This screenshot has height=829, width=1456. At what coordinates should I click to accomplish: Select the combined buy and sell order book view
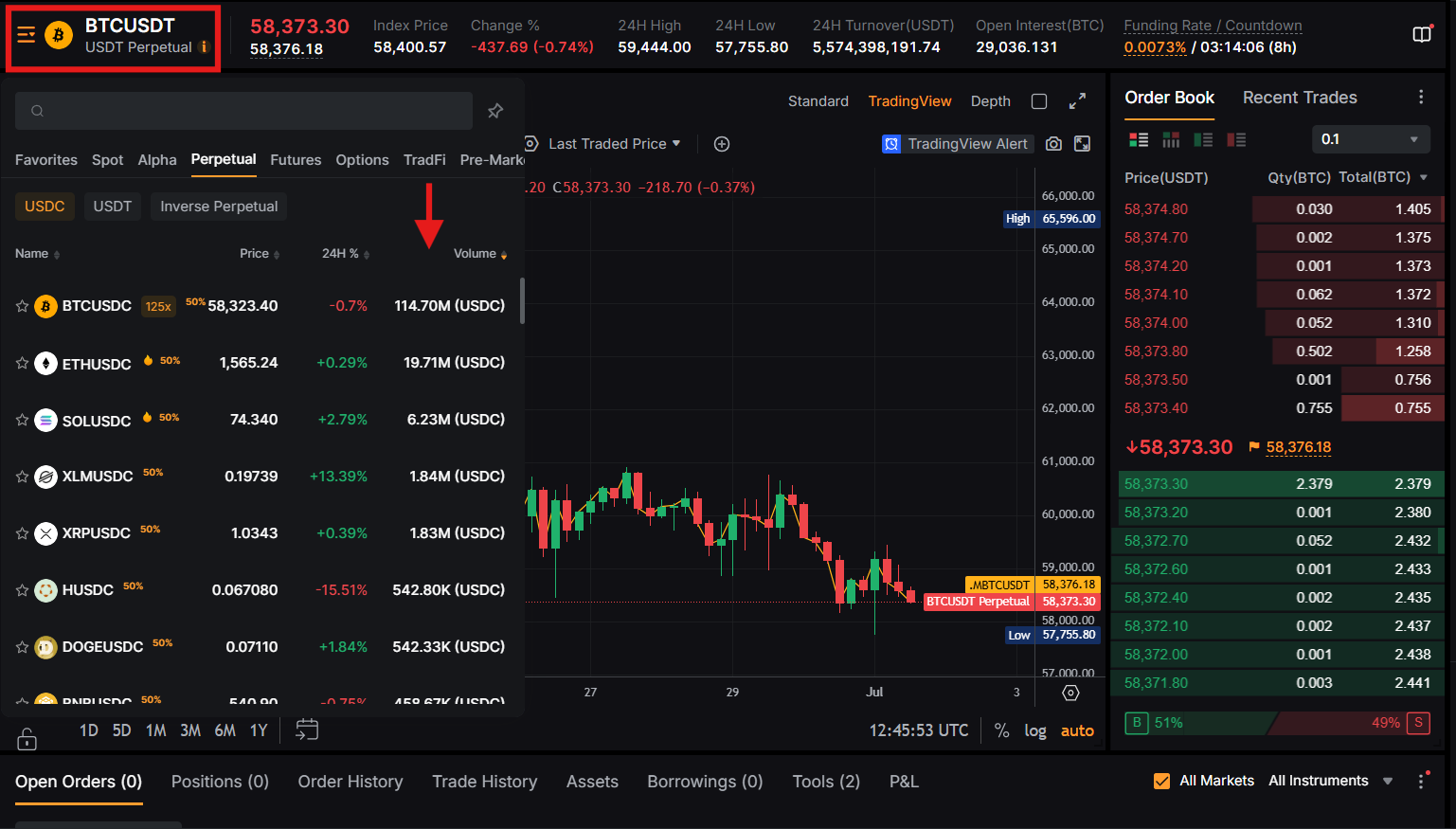coord(1139,140)
